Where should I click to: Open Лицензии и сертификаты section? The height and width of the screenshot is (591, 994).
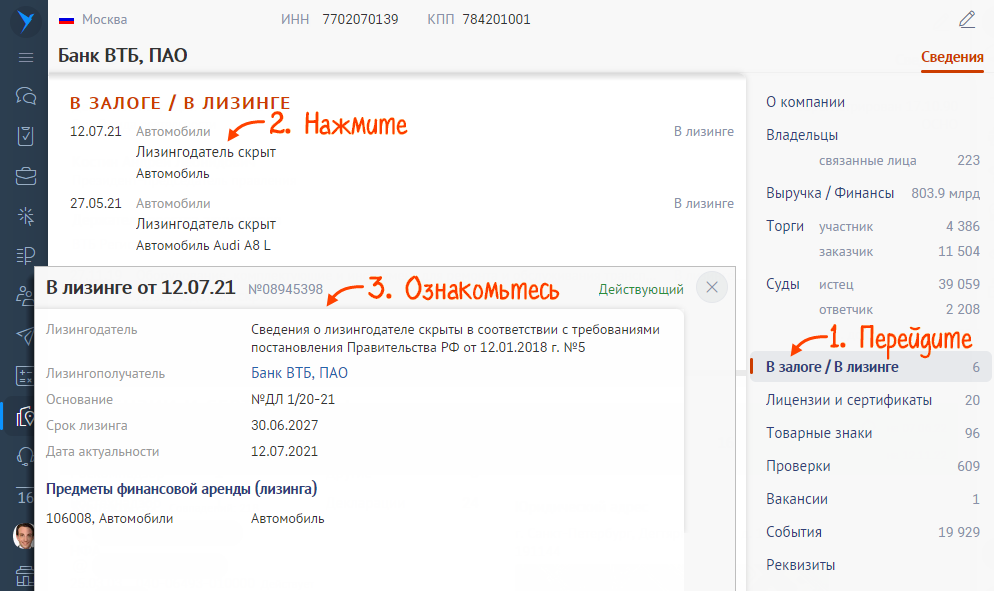pos(849,400)
